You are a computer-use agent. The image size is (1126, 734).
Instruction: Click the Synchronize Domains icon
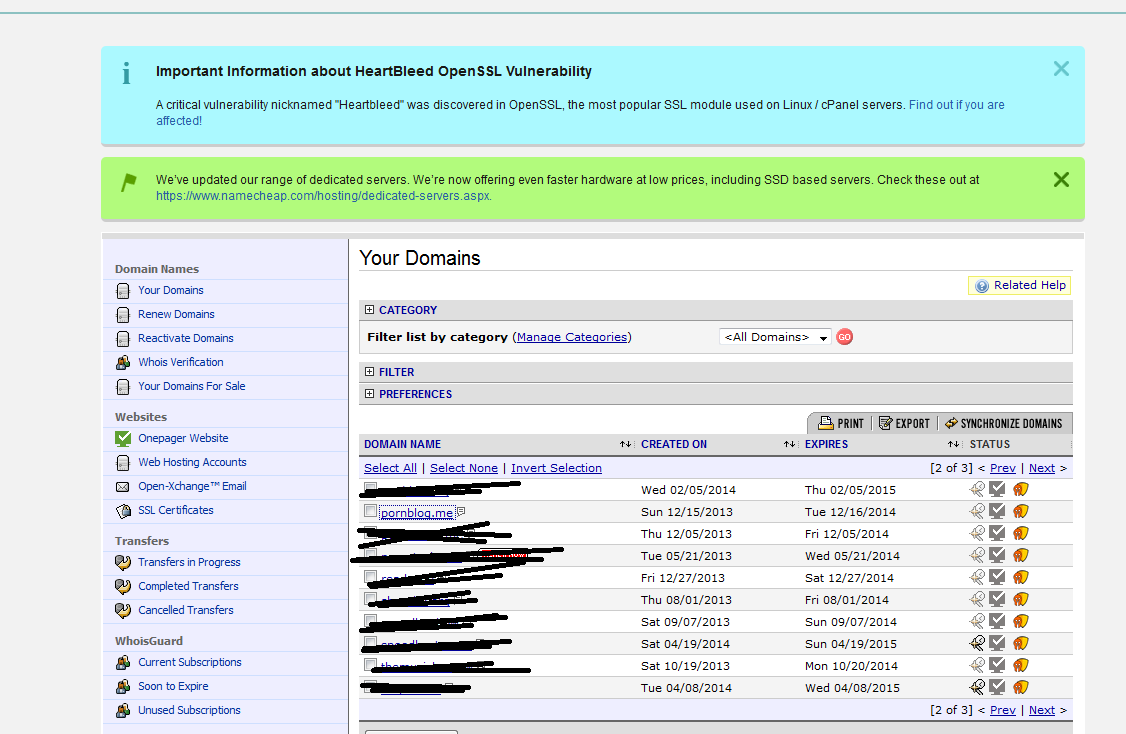click(x=951, y=423)
